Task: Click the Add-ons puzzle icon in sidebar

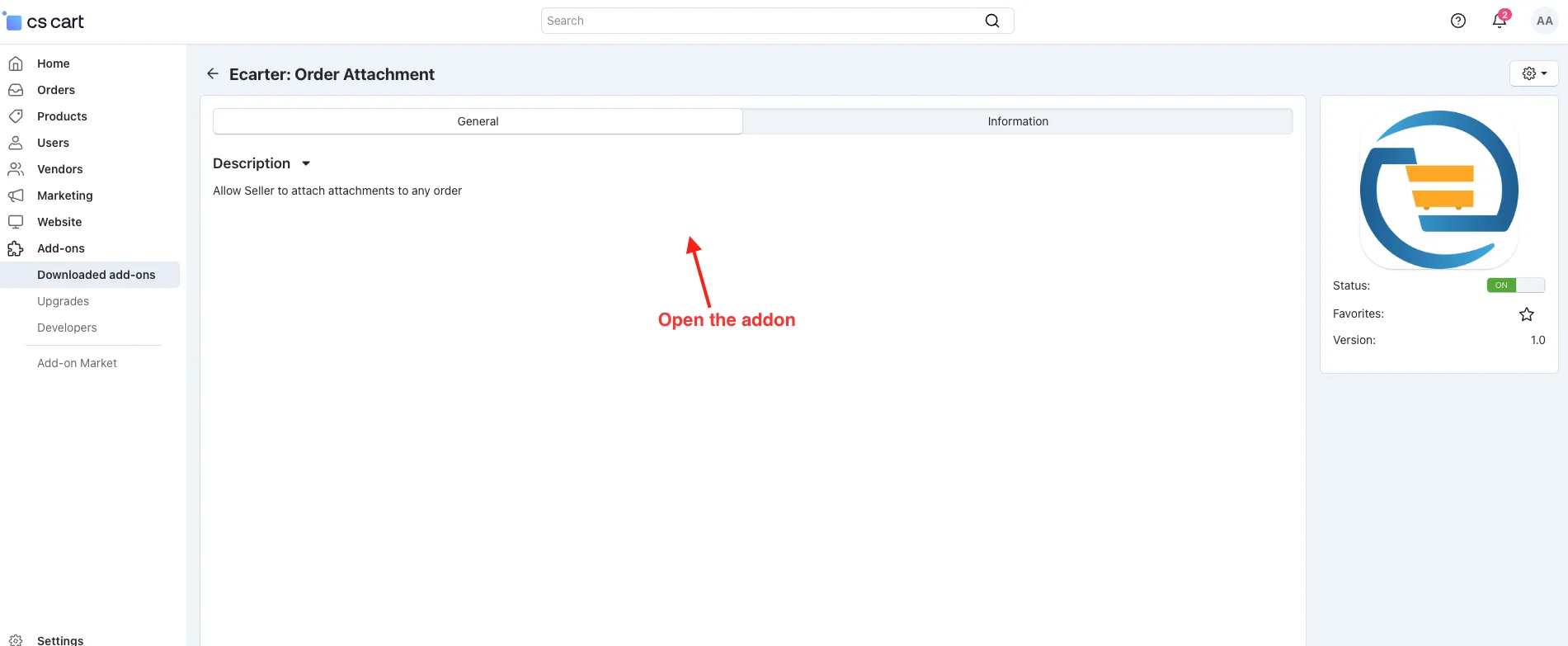Action: pyautogui.click(x=16, y=248)
